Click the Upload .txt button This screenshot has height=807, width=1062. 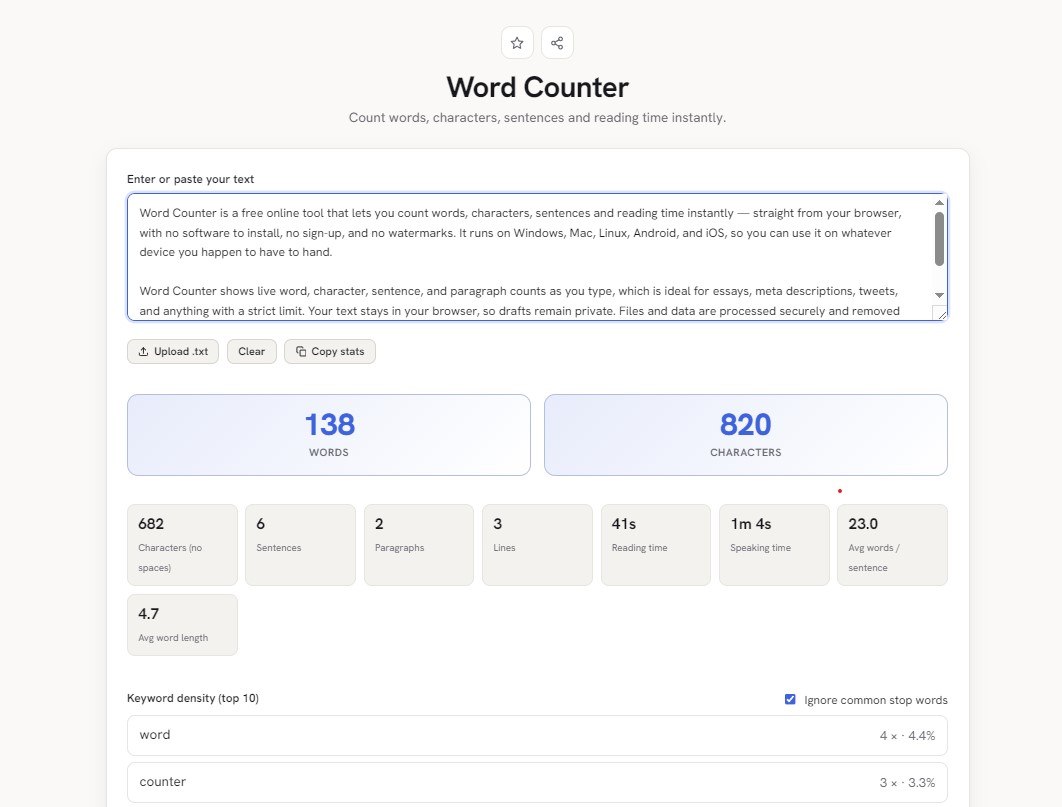(x=173, y=351)
